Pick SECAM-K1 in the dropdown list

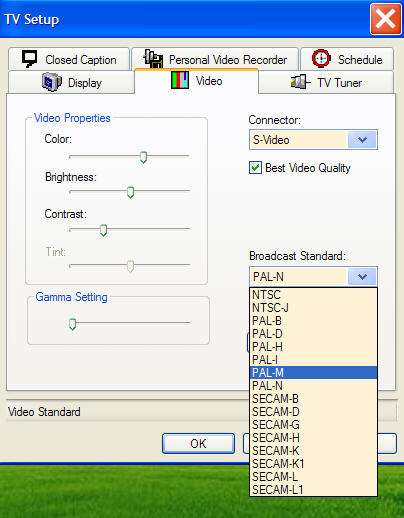point(313,464)
